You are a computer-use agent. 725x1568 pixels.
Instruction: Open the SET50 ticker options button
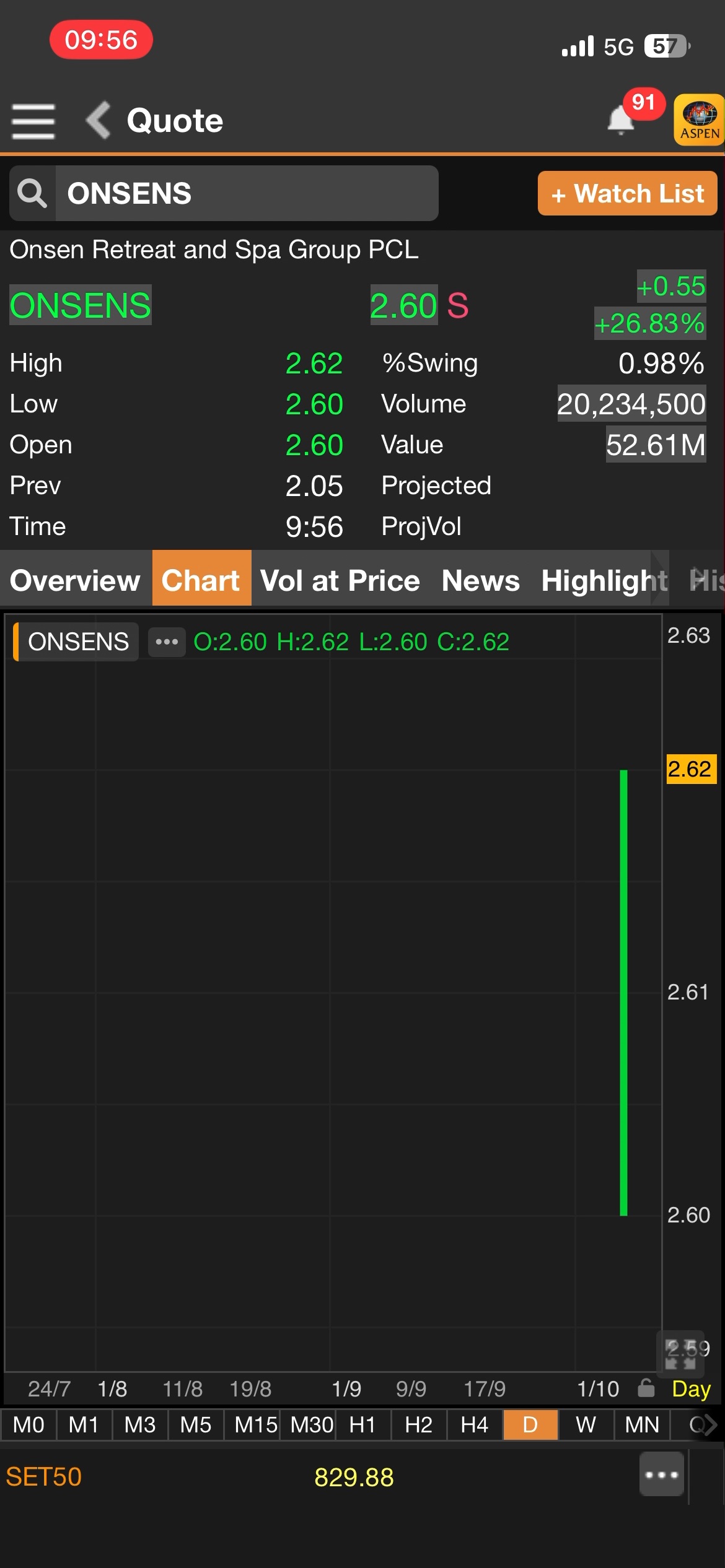click(661, 1474)
